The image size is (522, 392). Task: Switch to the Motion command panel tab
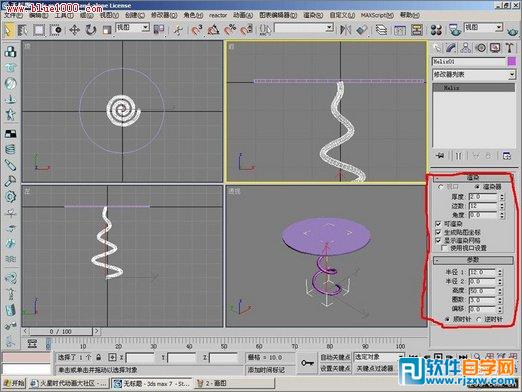(x=480, y=48)
